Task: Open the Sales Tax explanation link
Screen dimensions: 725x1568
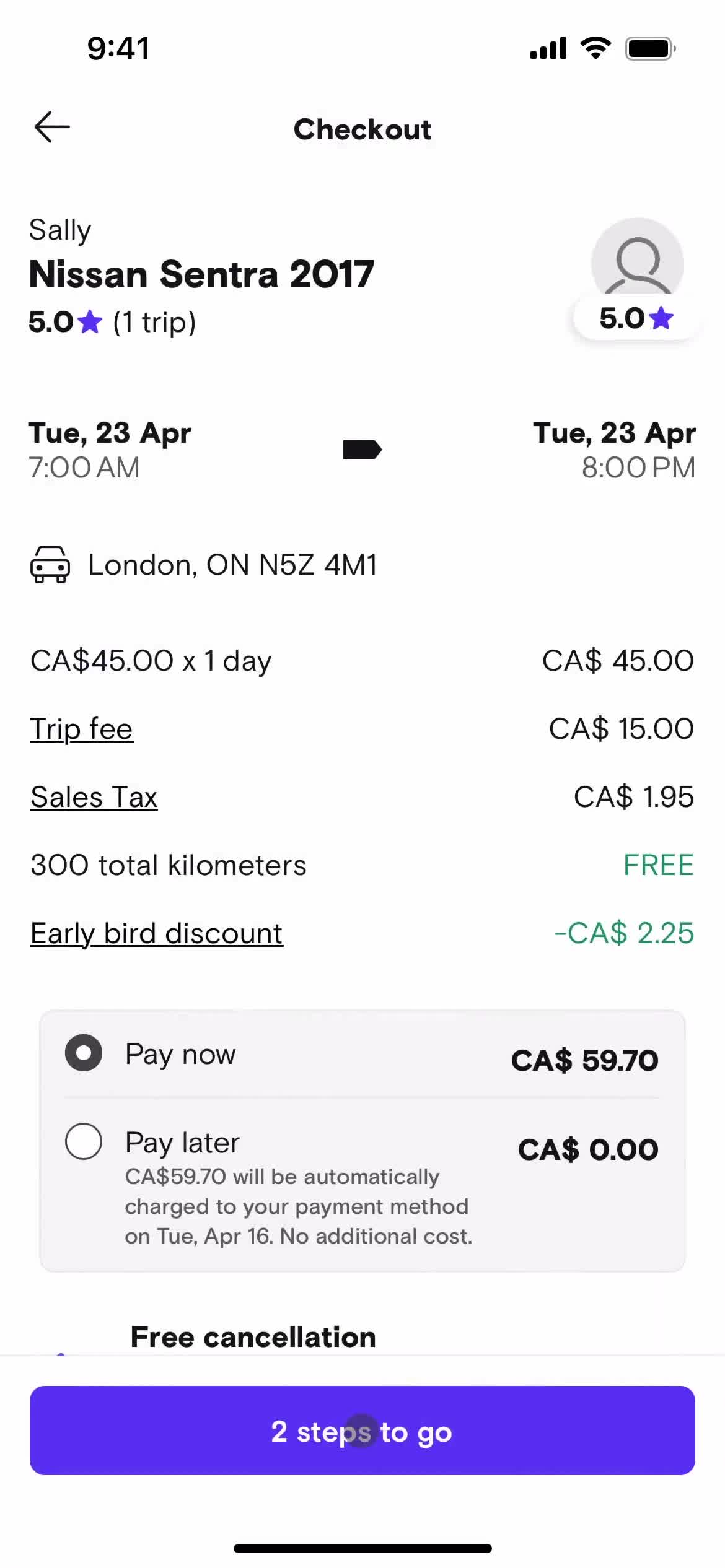Action: pos(94,797)
